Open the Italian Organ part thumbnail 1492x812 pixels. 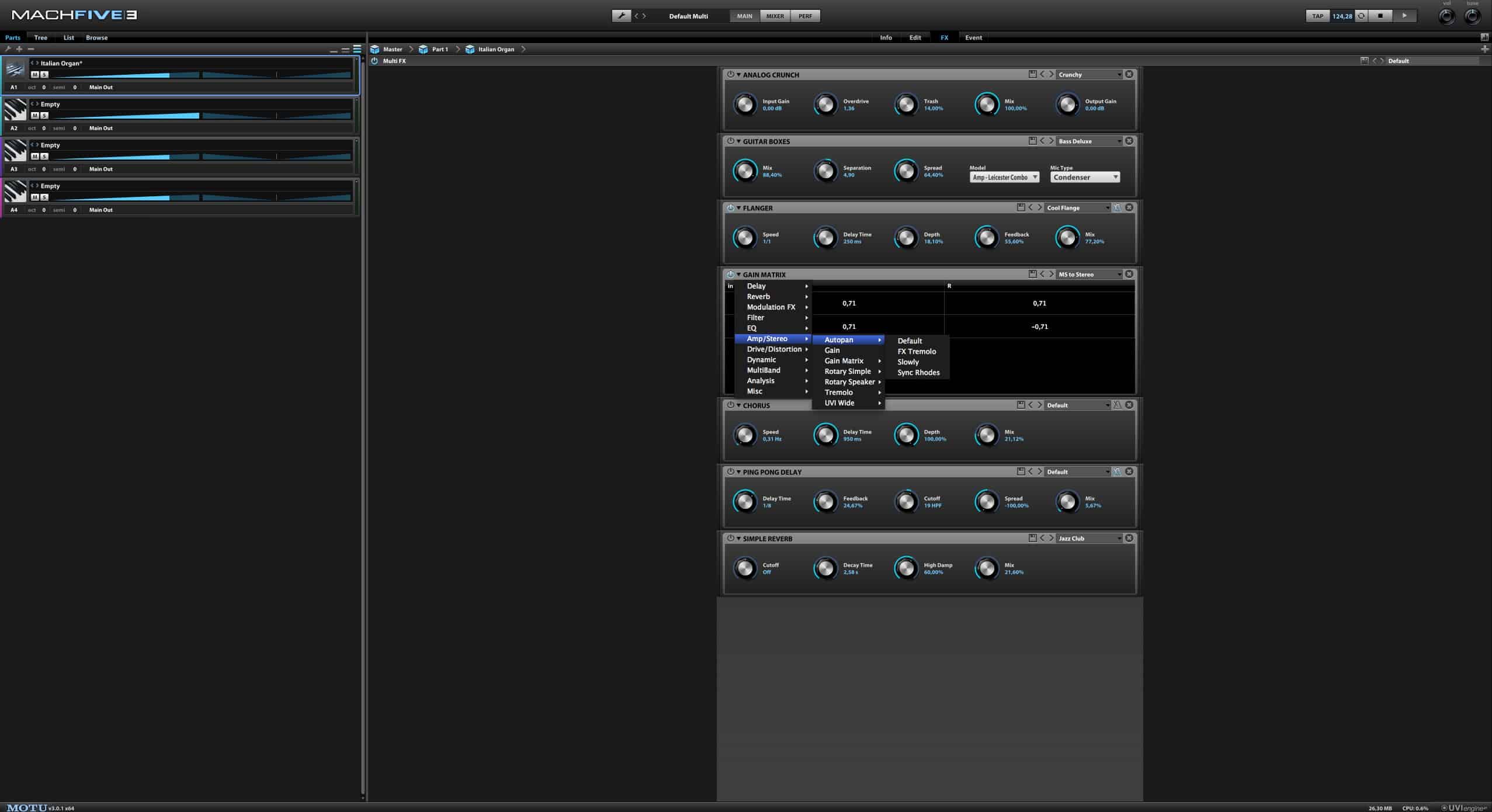click(15, 70)
